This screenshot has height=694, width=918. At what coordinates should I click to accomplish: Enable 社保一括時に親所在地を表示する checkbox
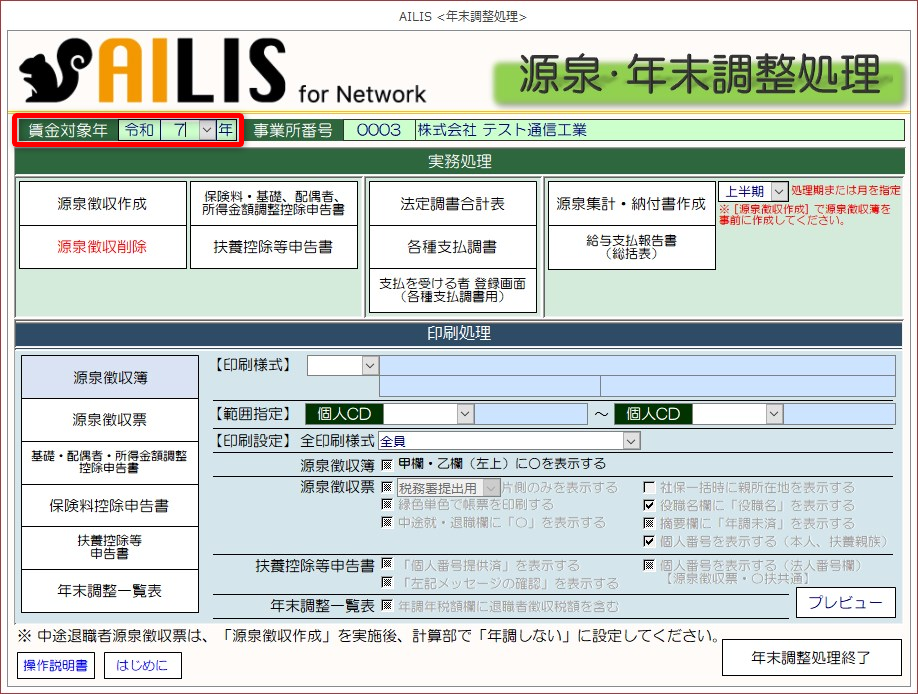coord(648,488)
